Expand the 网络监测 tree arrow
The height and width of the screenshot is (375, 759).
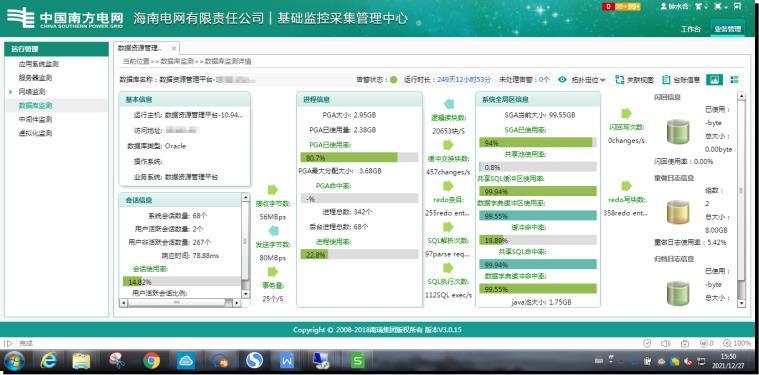[10, 91]
